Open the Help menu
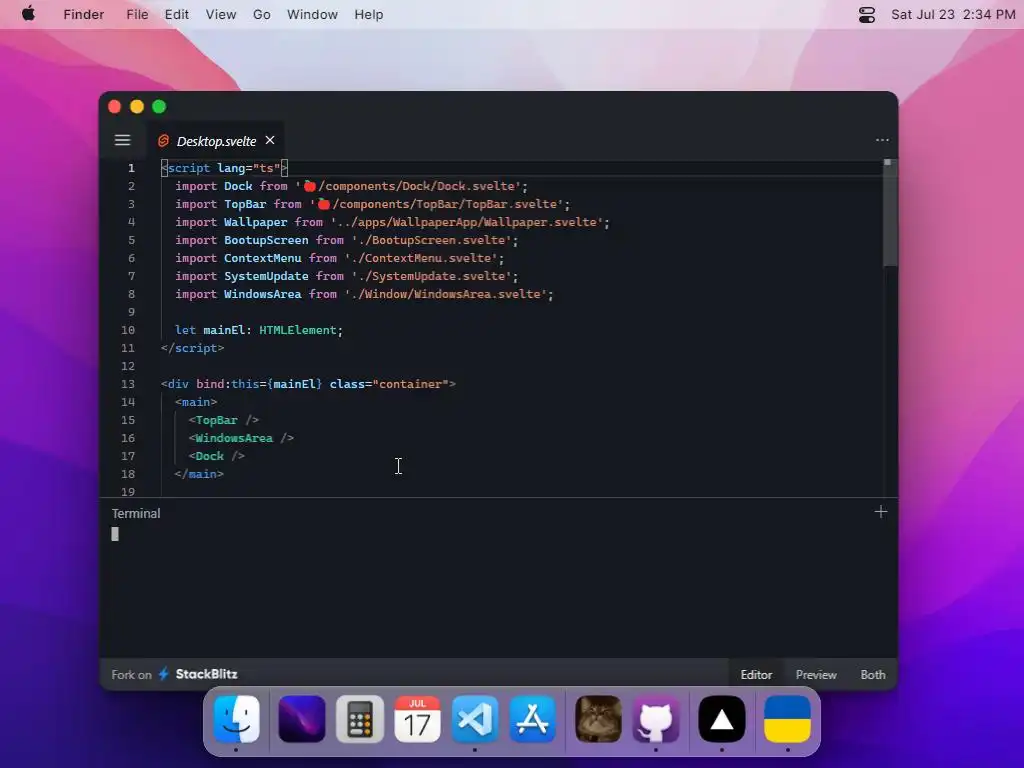The width and height of the screenshot is (1024, 768). pos(368,14)
